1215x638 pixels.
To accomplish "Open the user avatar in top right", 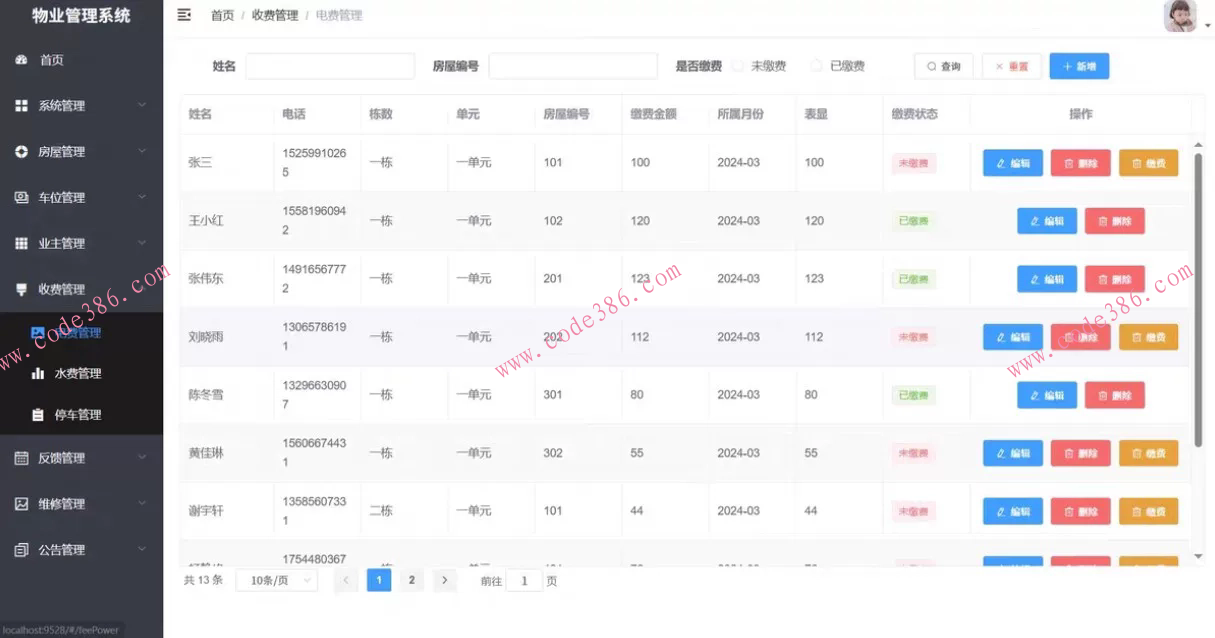I will point(1180,16).
